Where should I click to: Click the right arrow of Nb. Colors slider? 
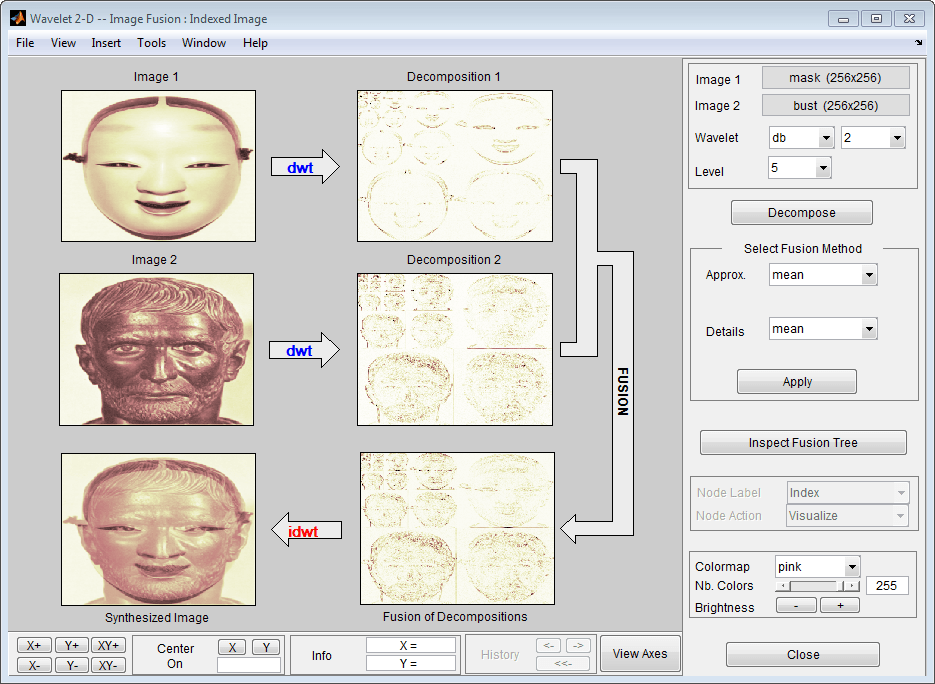[x=853, y=586]
